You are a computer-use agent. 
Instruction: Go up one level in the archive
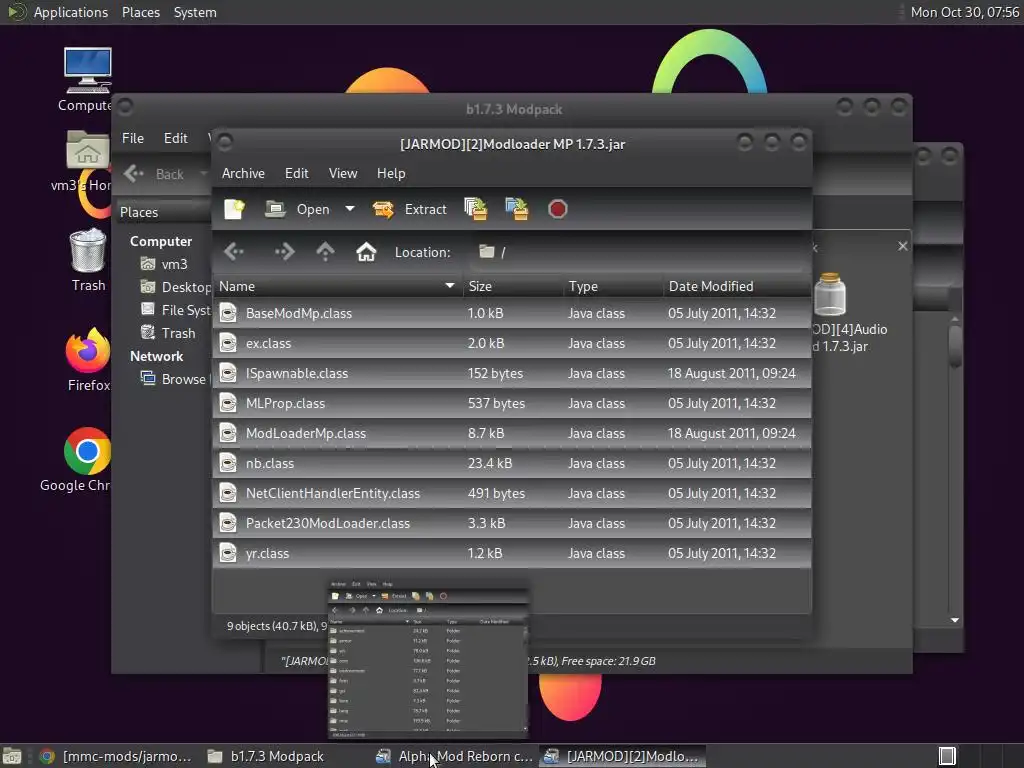click(x=325, y=252)
